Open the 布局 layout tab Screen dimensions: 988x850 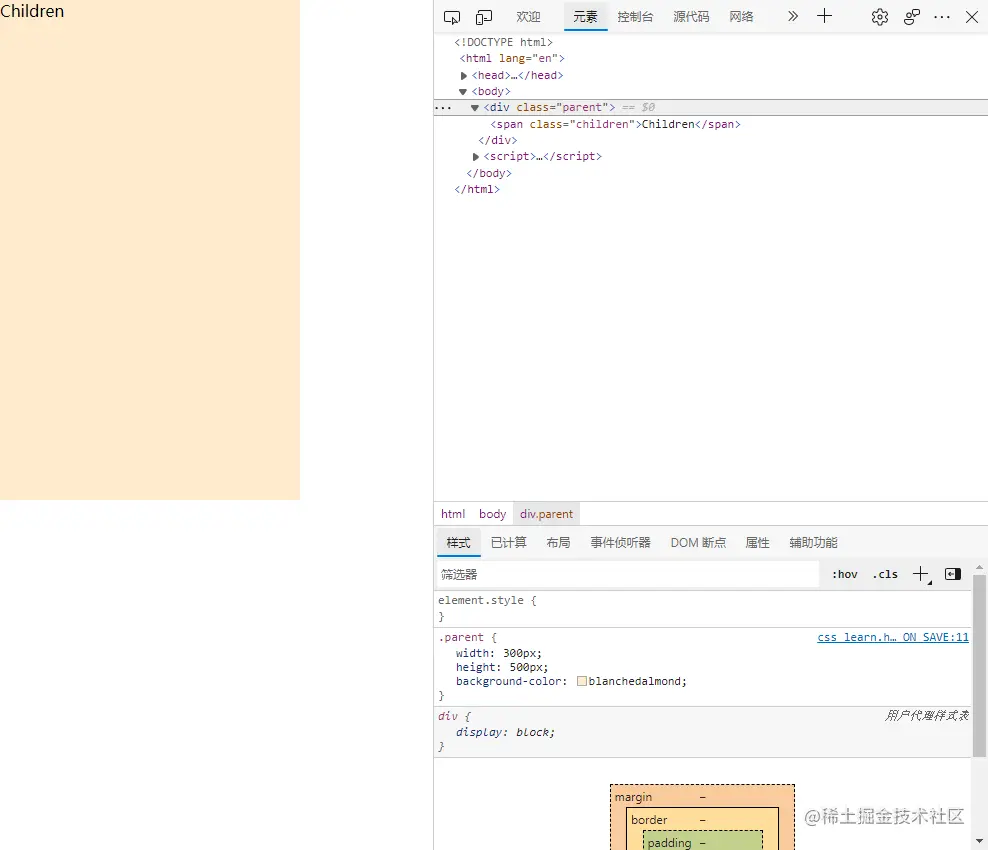[x=558, y=543]
